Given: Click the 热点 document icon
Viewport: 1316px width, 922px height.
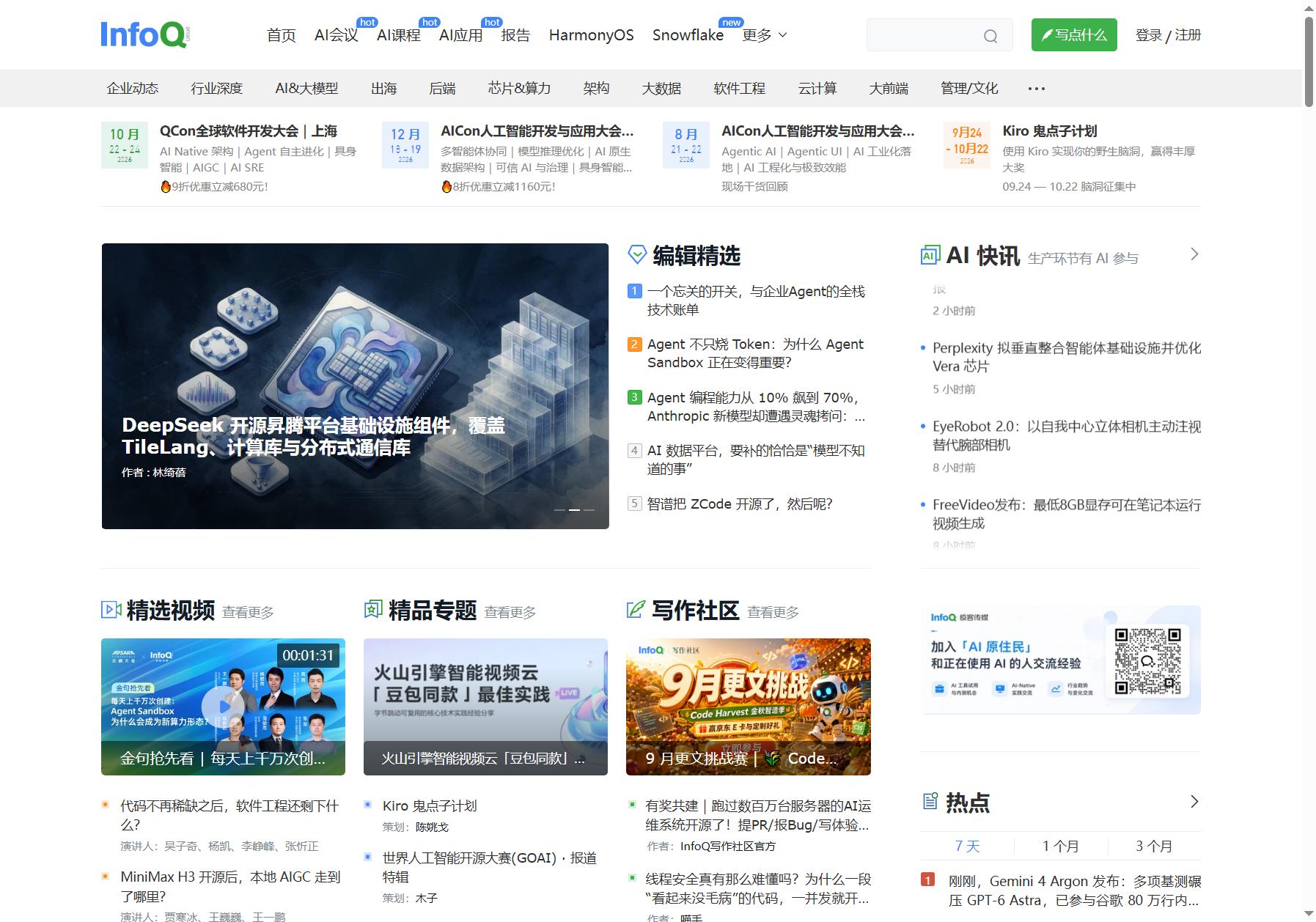Looking at the screenshot, I should click(930, 801).
